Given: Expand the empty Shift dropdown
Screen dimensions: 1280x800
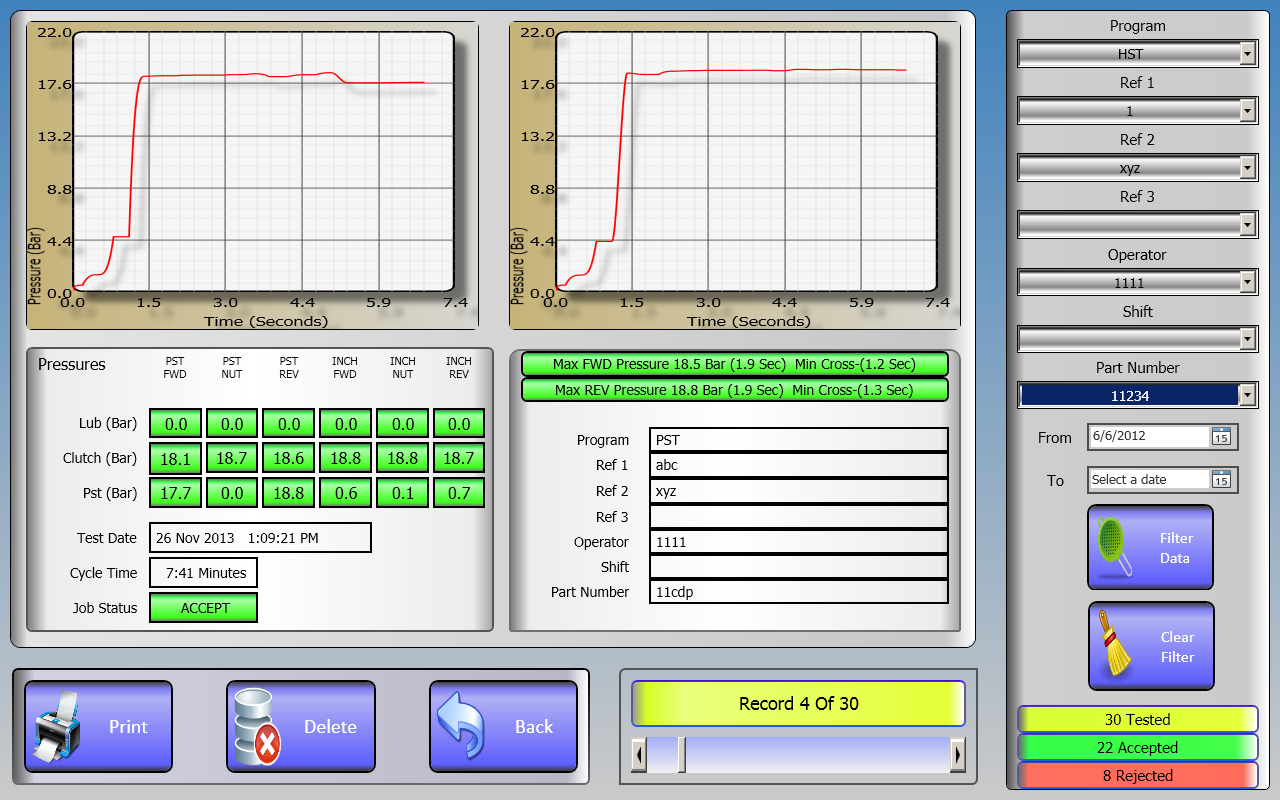Looking at the screenshot, I should point(1247,340).
